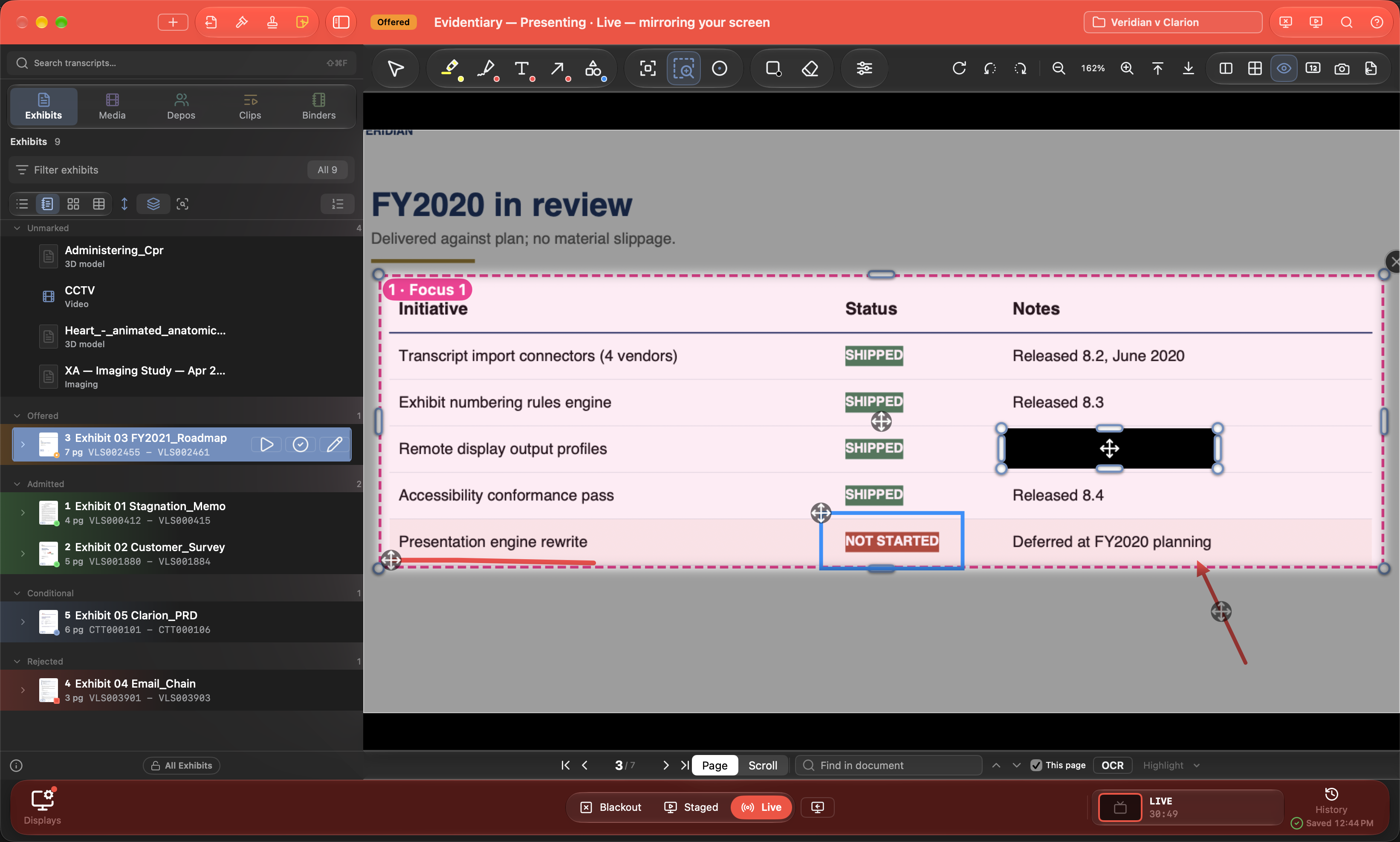Switch presentation to Staged
The height and width of the screenshot is (842, 1400).
(x=691, y=807)
